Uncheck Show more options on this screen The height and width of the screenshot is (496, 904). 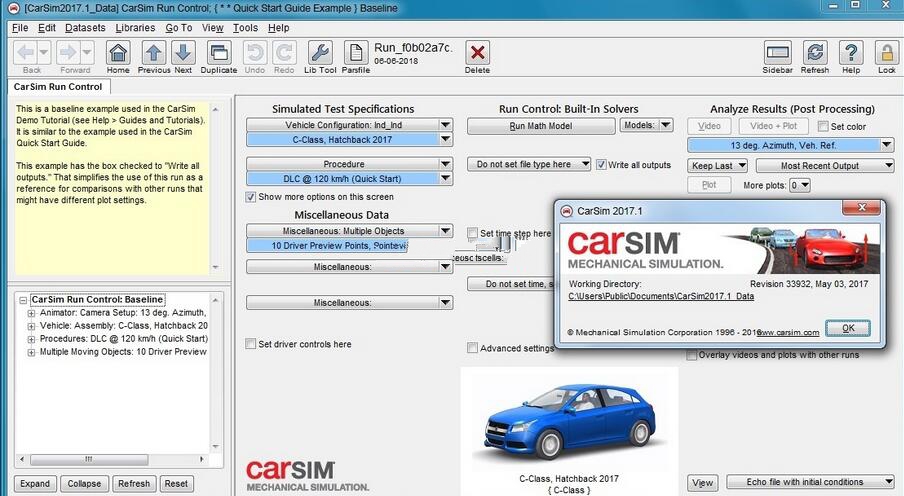(251, 197)
